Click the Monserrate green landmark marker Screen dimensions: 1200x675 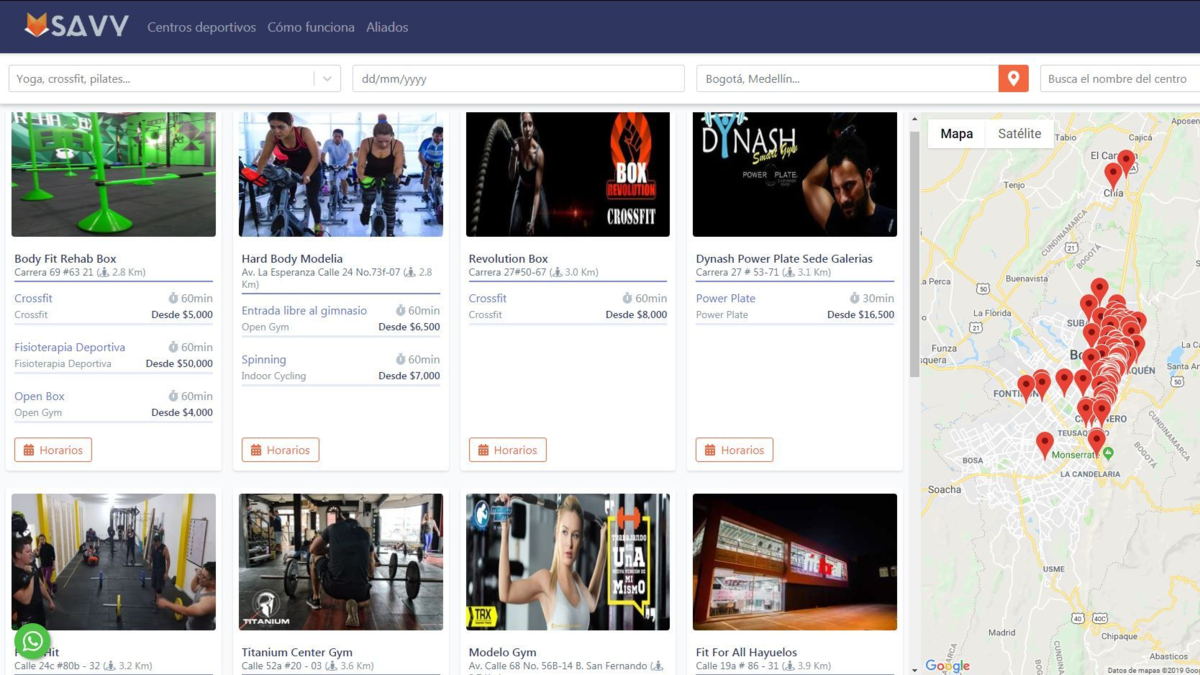pyautogui.click(x=1108, y=453)
